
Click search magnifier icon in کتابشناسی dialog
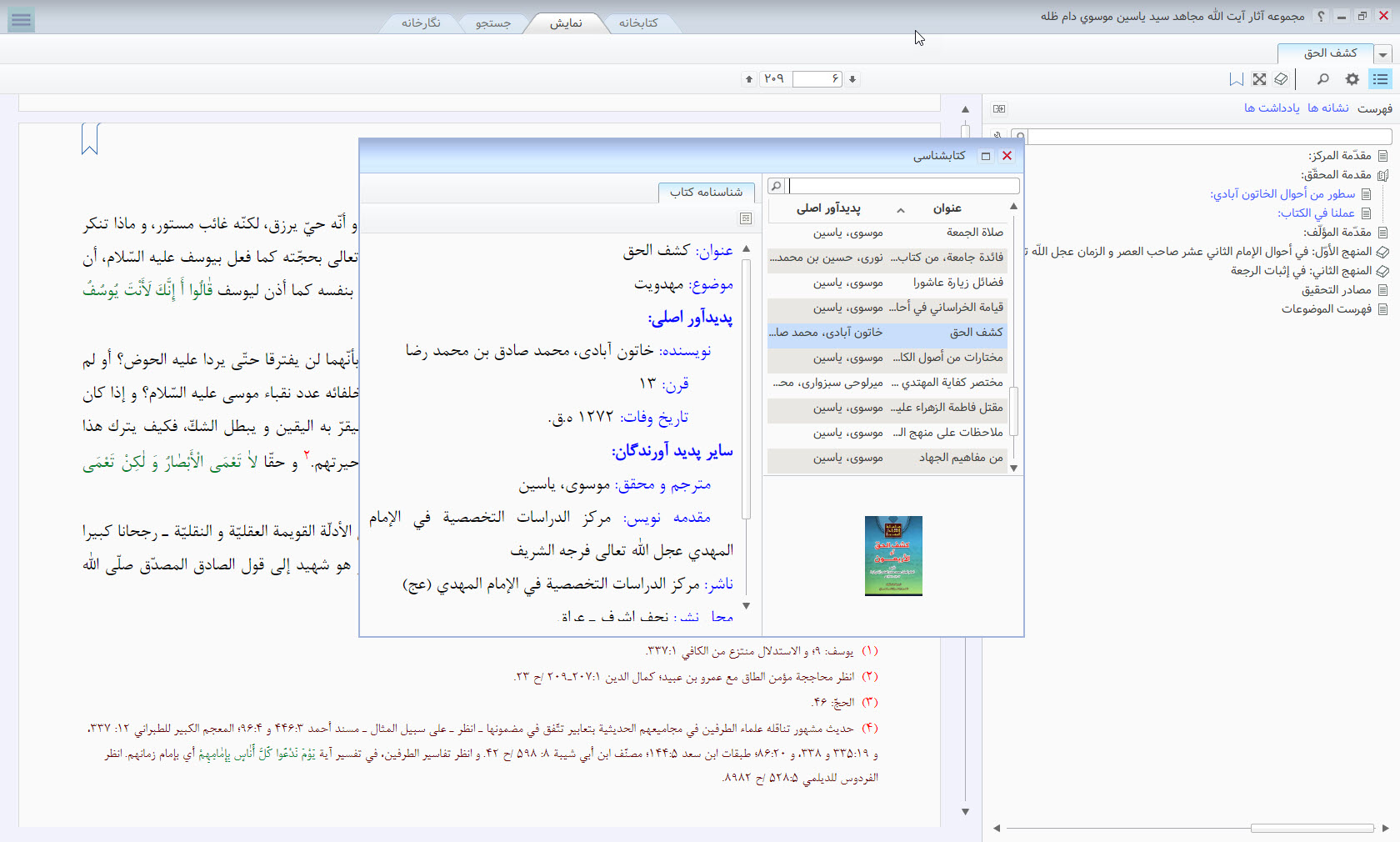pyautogui.click(x=776, y=186)
